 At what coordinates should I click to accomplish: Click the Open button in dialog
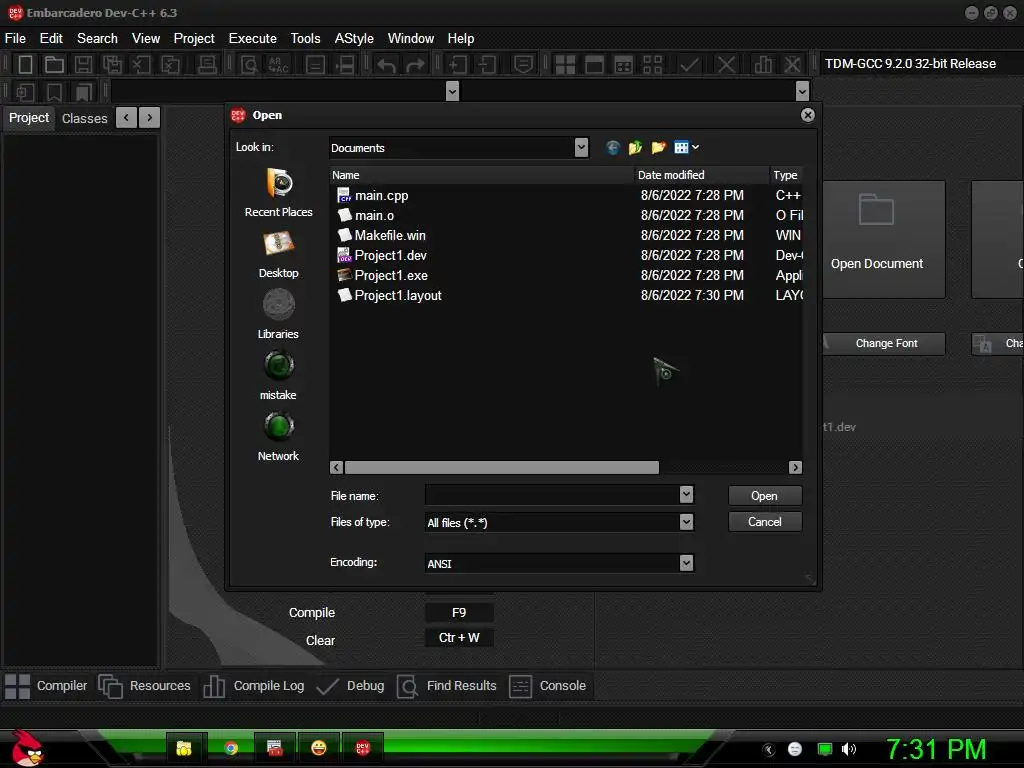[x=764, y=496]
